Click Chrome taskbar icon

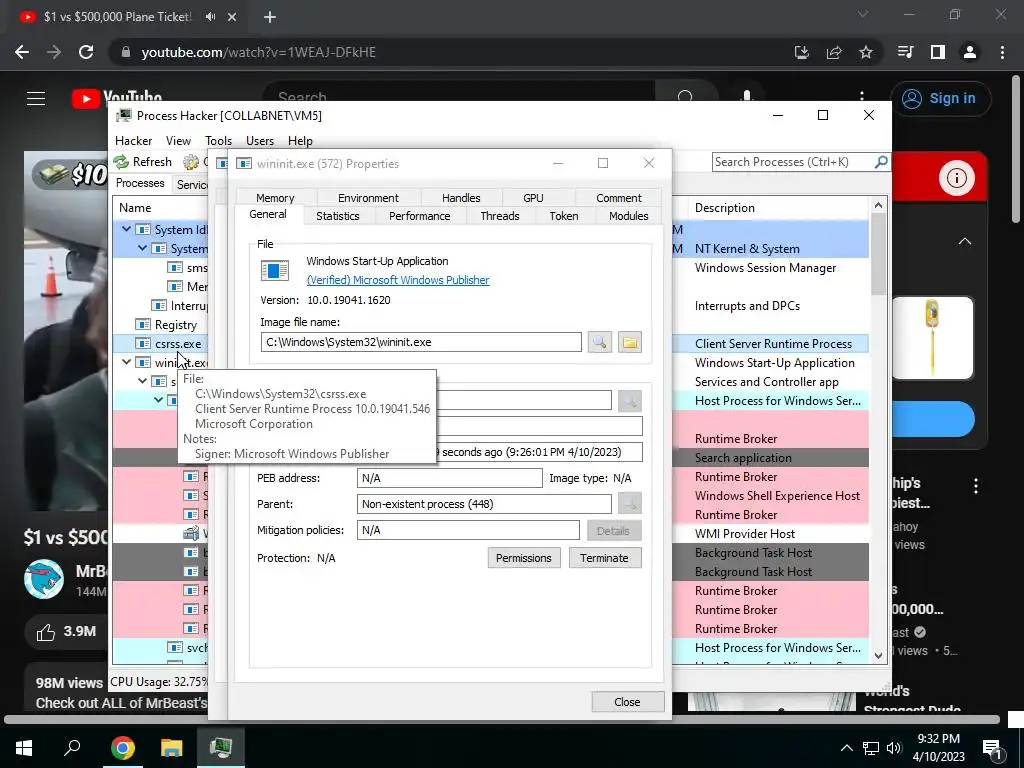point(122,747)
